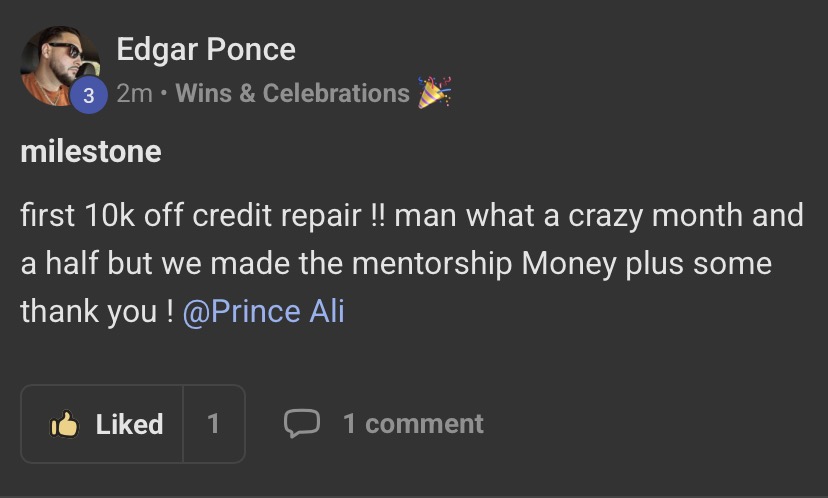Click the speech bubble comment icon
This screenshot has width=828, height=498.
300,423
